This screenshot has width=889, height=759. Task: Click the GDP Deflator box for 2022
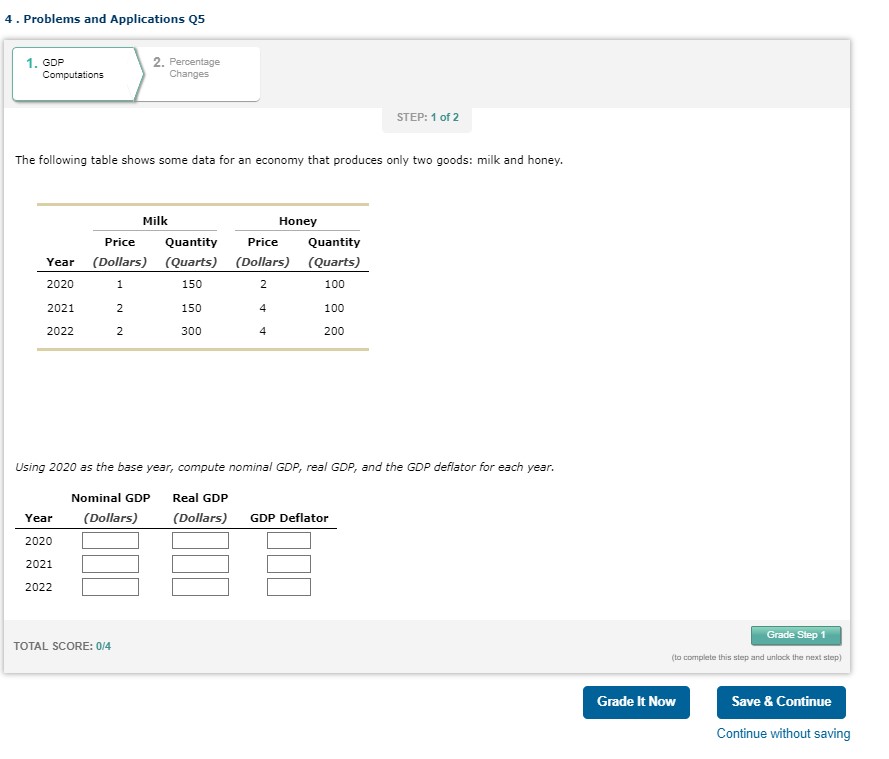pos(288,586)
